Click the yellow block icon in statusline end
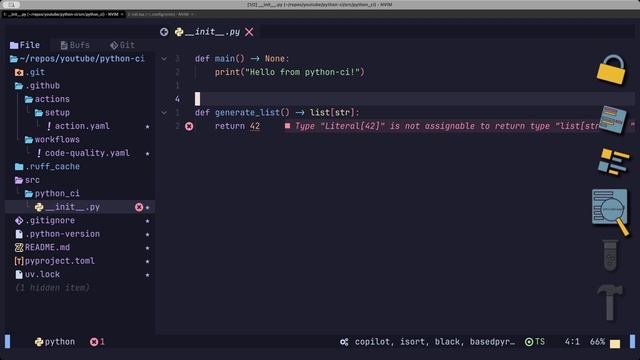This screenshot has height=360, width=640. tap(615, 344)
